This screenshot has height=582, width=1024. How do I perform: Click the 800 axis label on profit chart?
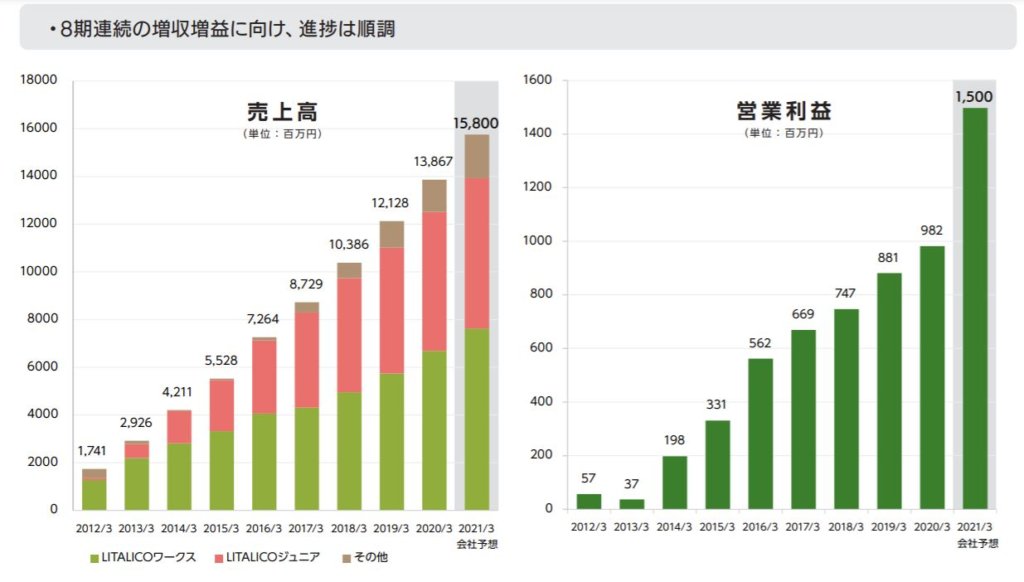[541, 295]
